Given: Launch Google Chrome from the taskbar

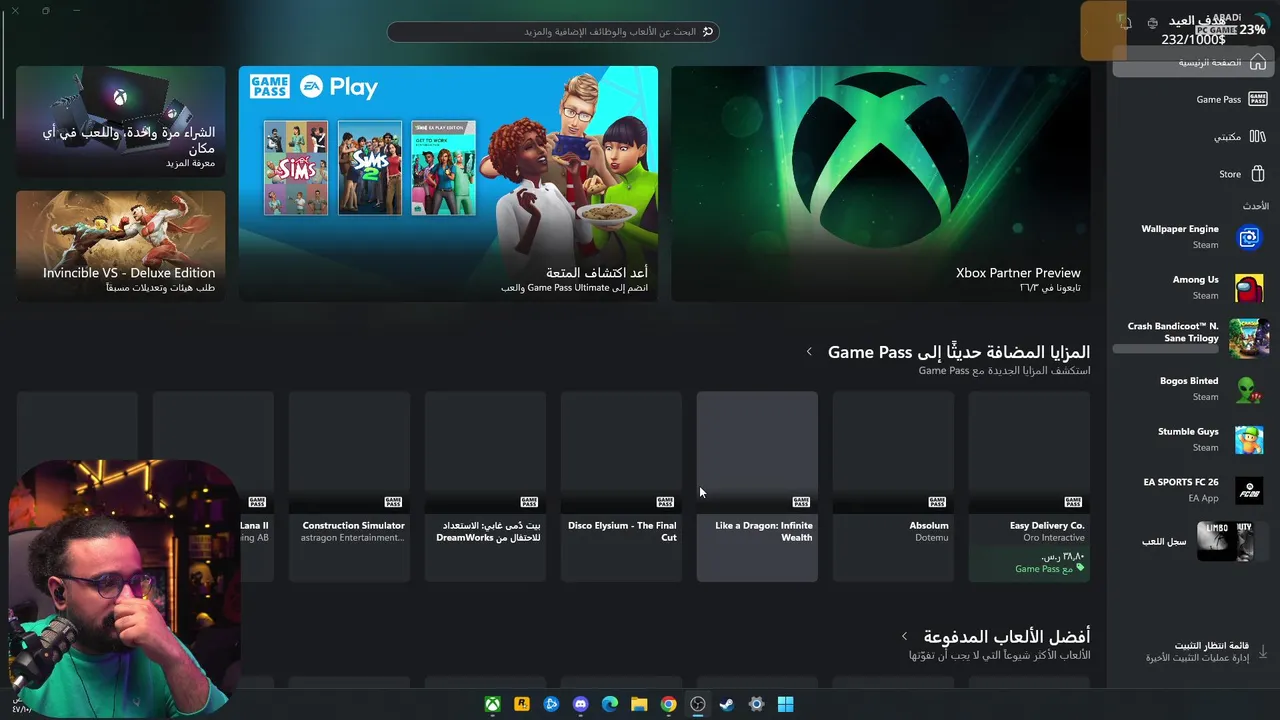Looking at the screenshot, I should coord(668,704).
